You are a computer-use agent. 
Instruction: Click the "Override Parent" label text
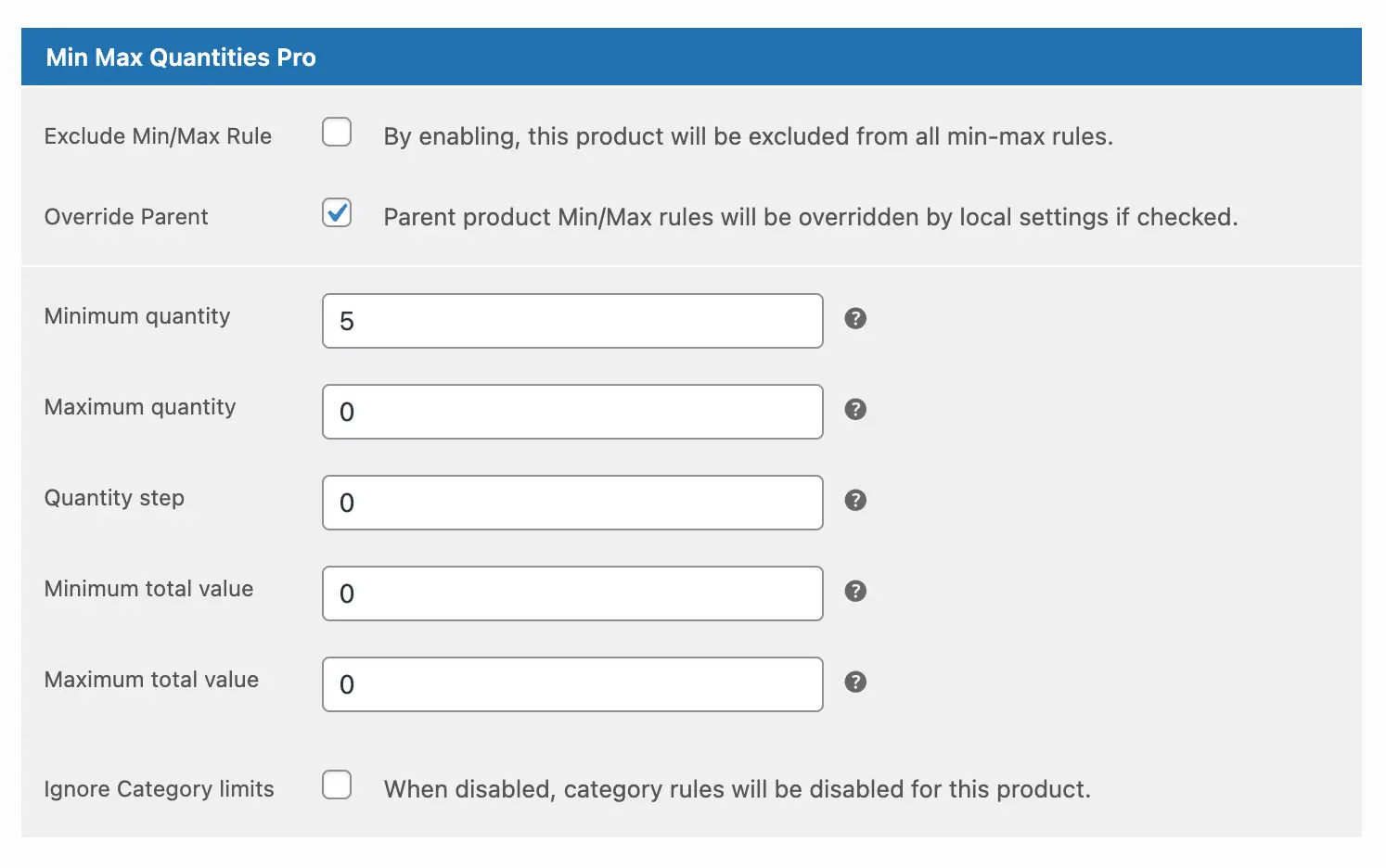pos(126,217)
